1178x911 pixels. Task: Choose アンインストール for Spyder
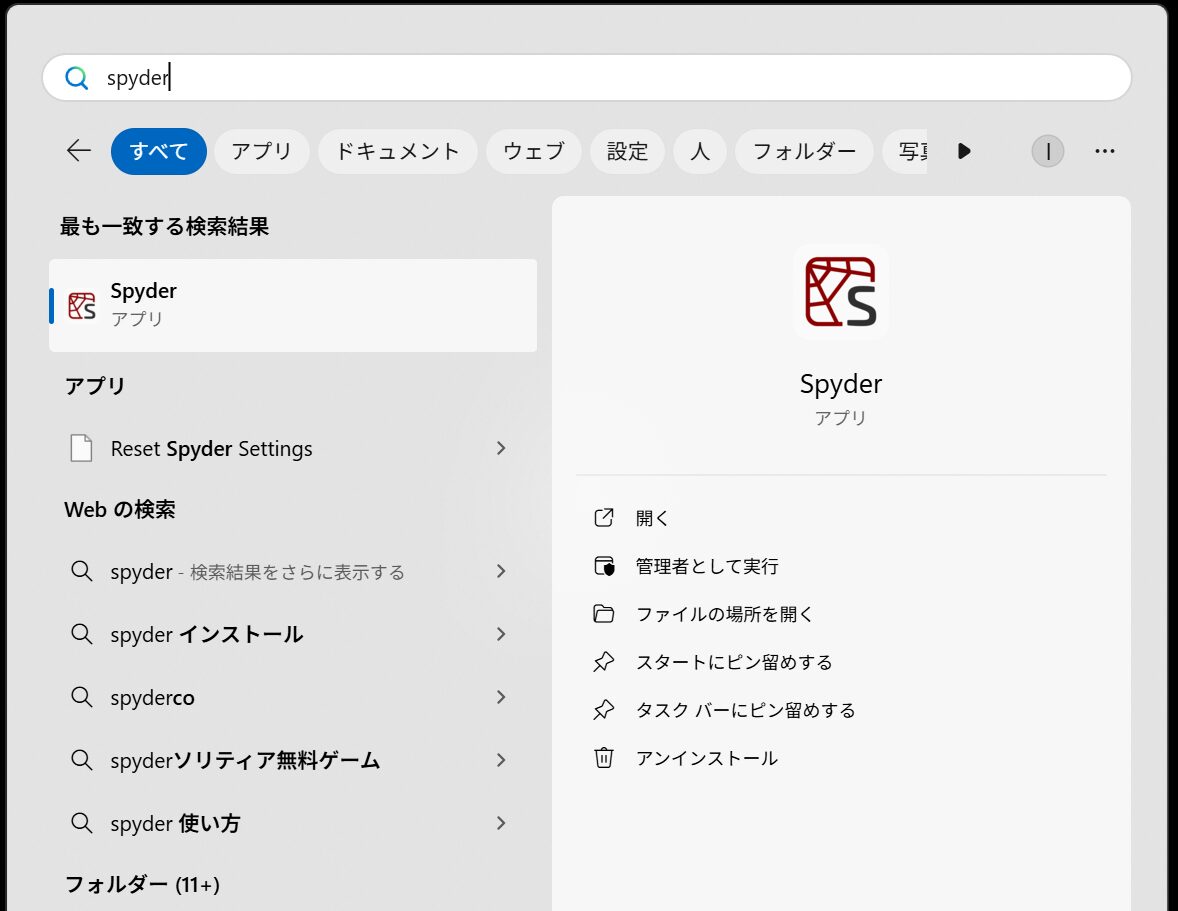pyautogui.click(x=706, y=759)
